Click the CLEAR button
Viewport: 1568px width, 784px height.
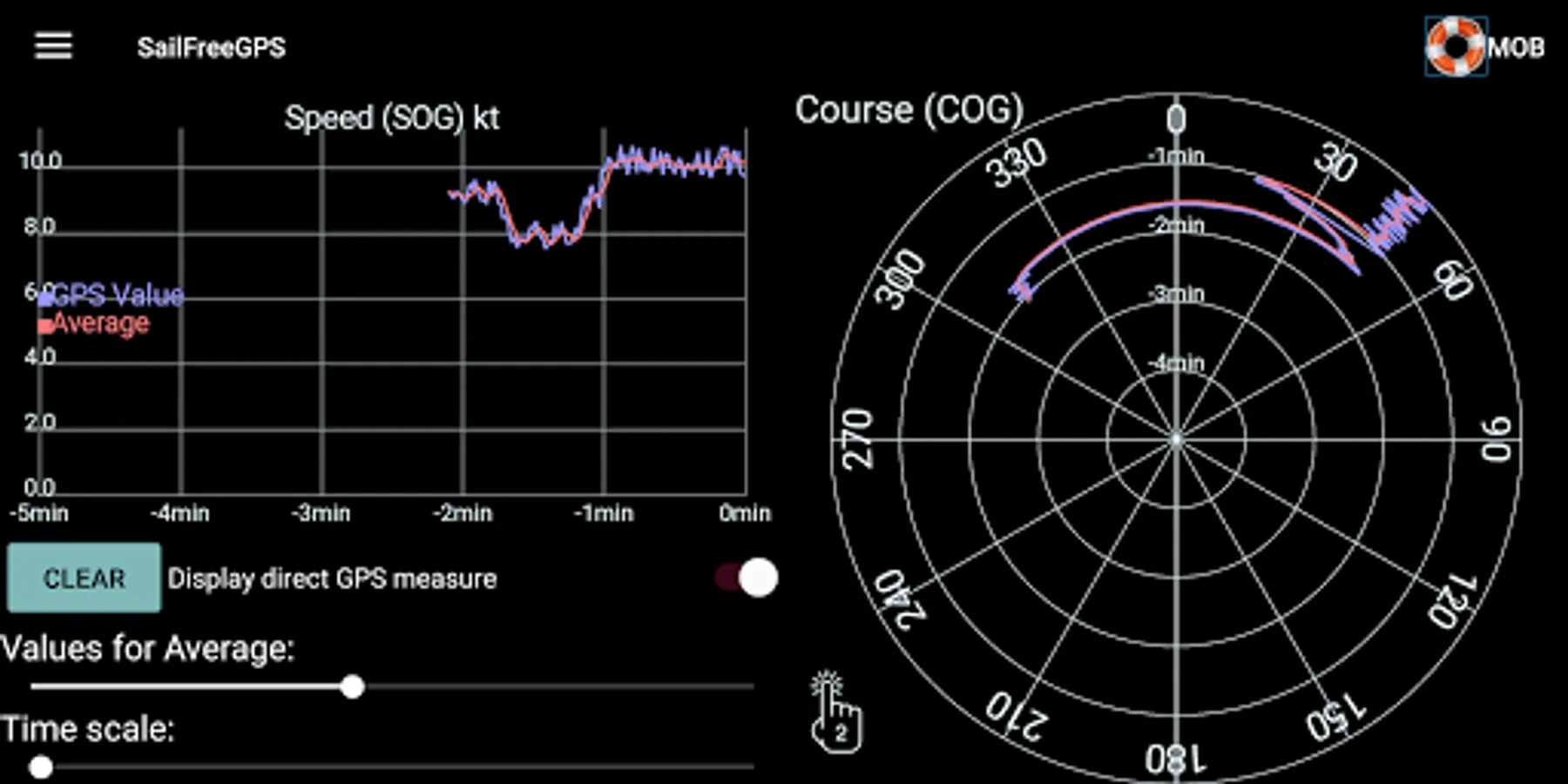tap(84, 578)
